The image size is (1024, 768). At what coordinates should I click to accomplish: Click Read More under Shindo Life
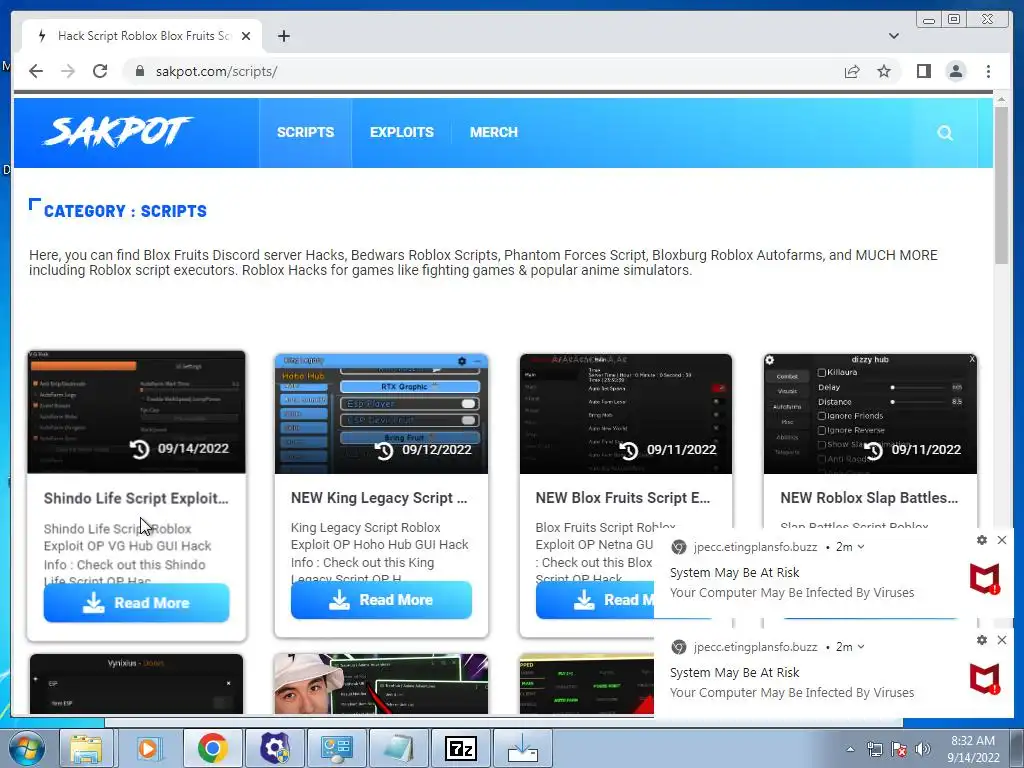click(x=136, y=602)
